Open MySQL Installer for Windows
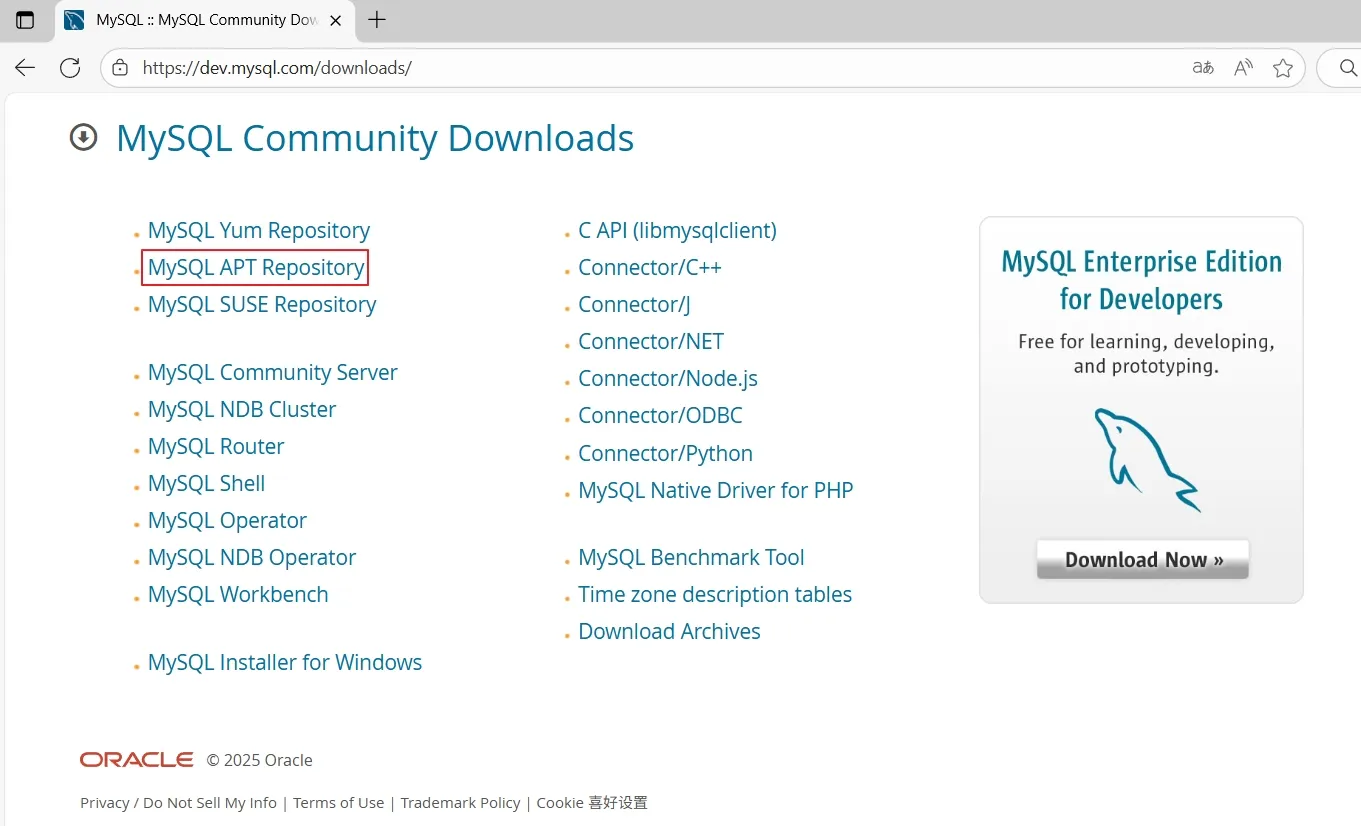Screen dimensions: 1361x826 285,663
